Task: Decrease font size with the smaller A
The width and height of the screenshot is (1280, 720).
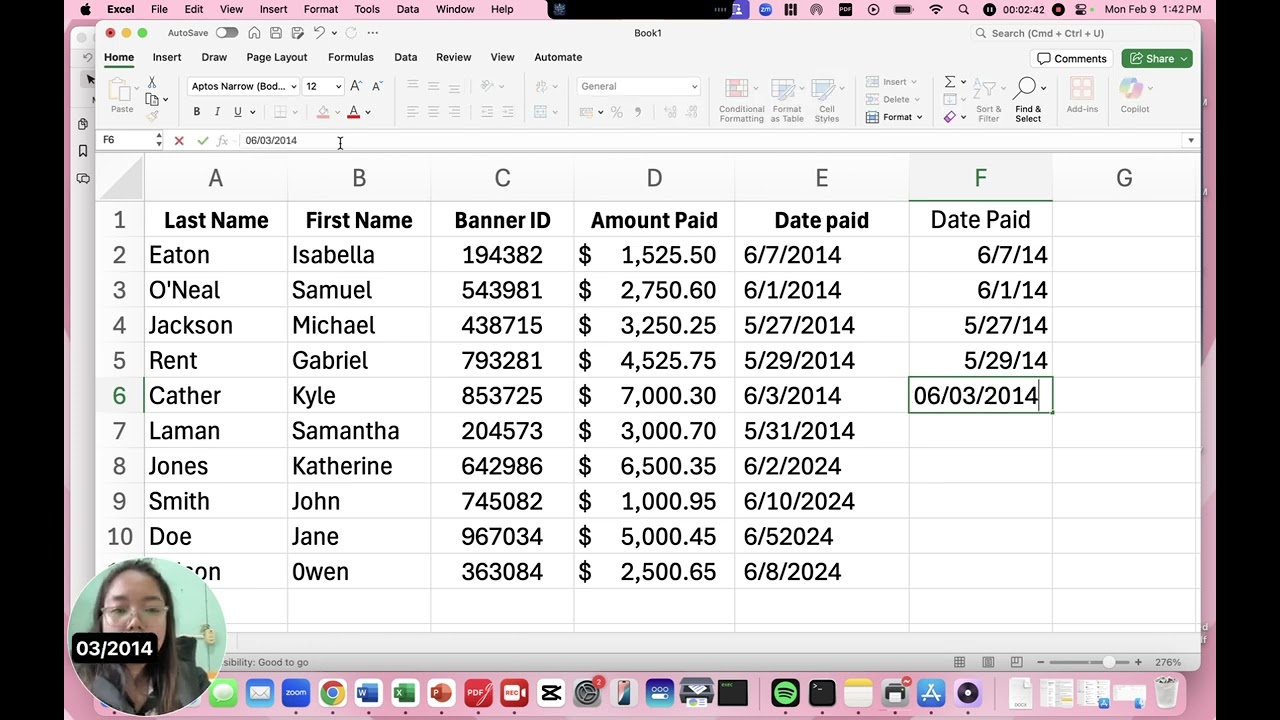Action: (x=376, y=86)
